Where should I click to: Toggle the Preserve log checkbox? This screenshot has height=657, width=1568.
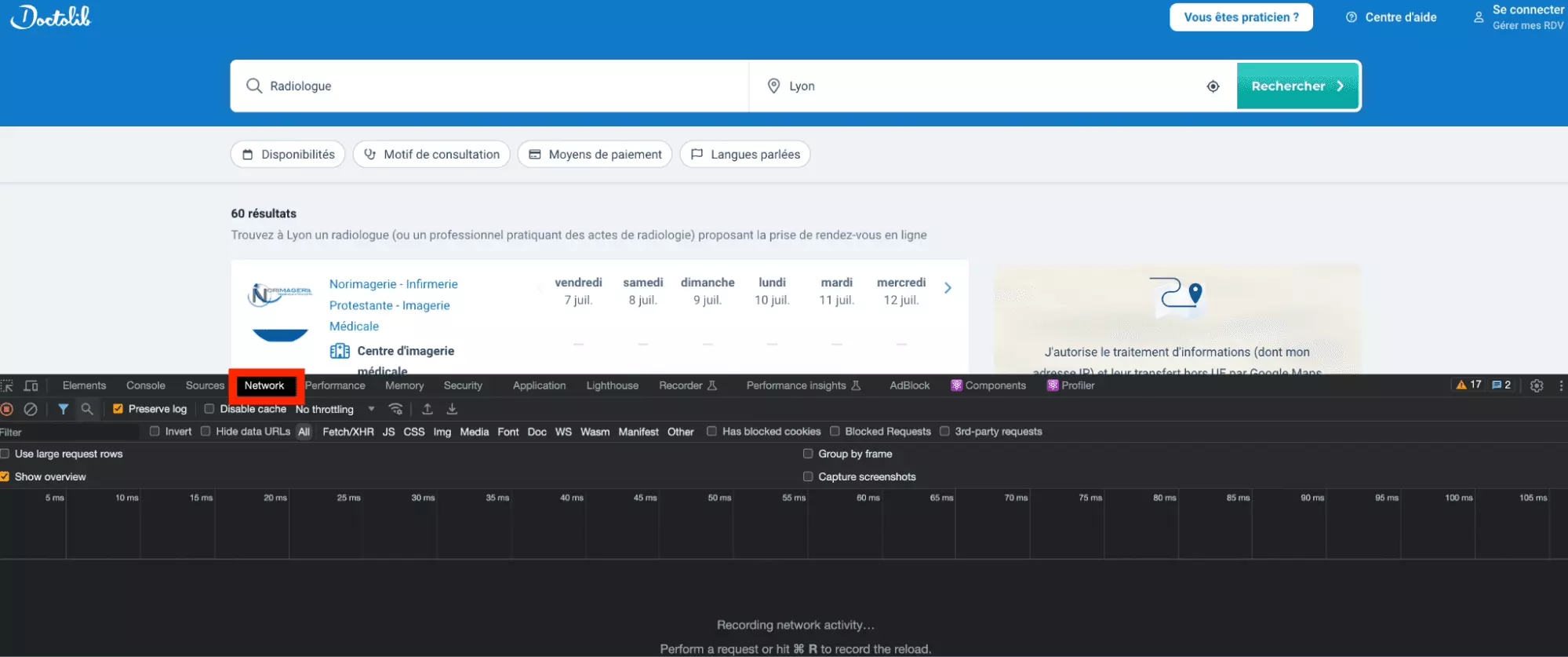pos(118,409)
